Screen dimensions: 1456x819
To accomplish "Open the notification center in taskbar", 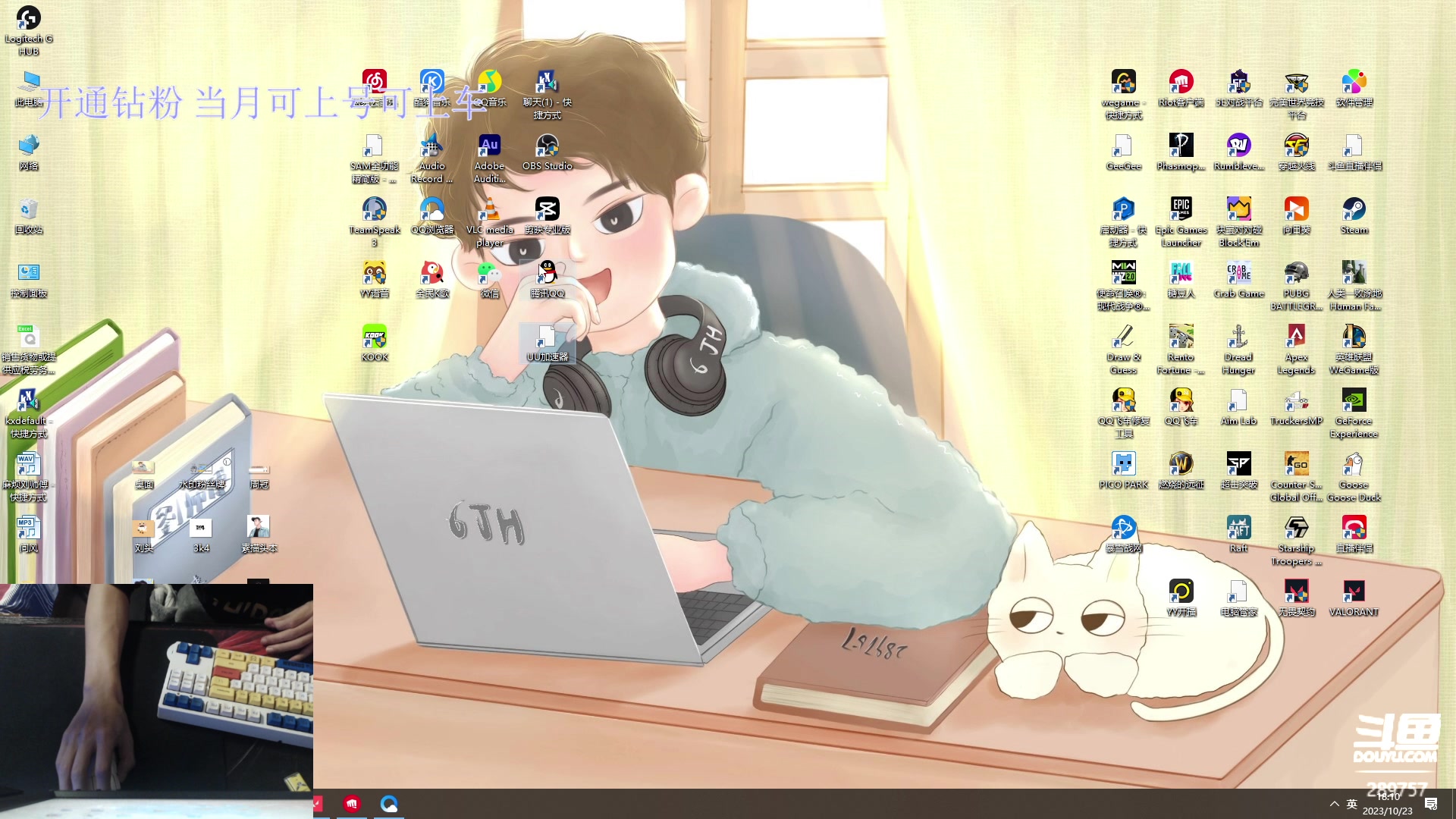I will (x=1431, y=804).
